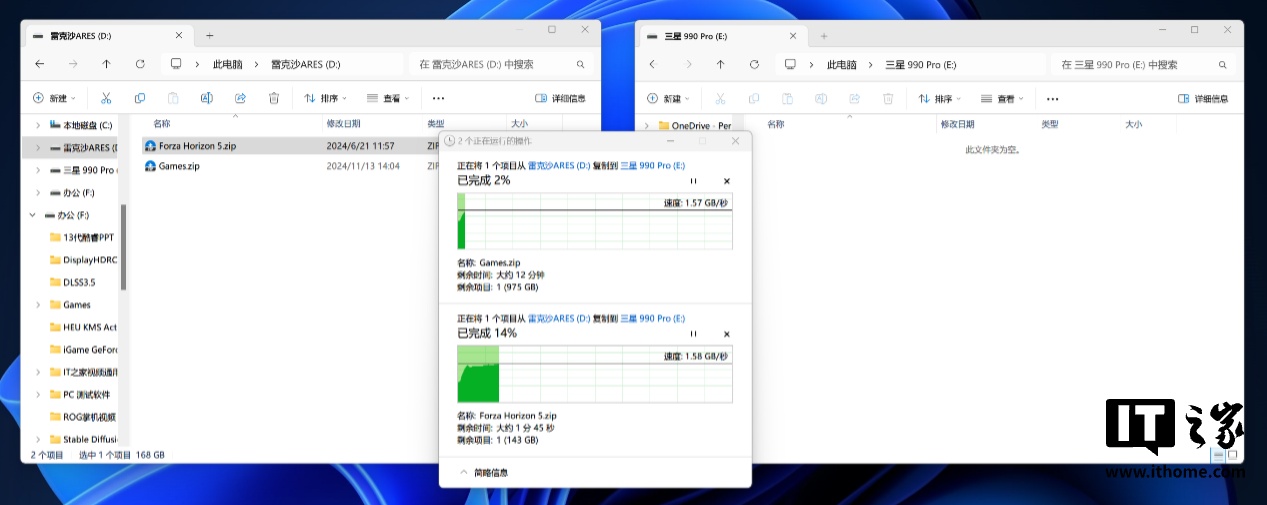Cancel the Forza Horizon 5.zip copy
1267x505 pixels.
(x=727, y=333)
